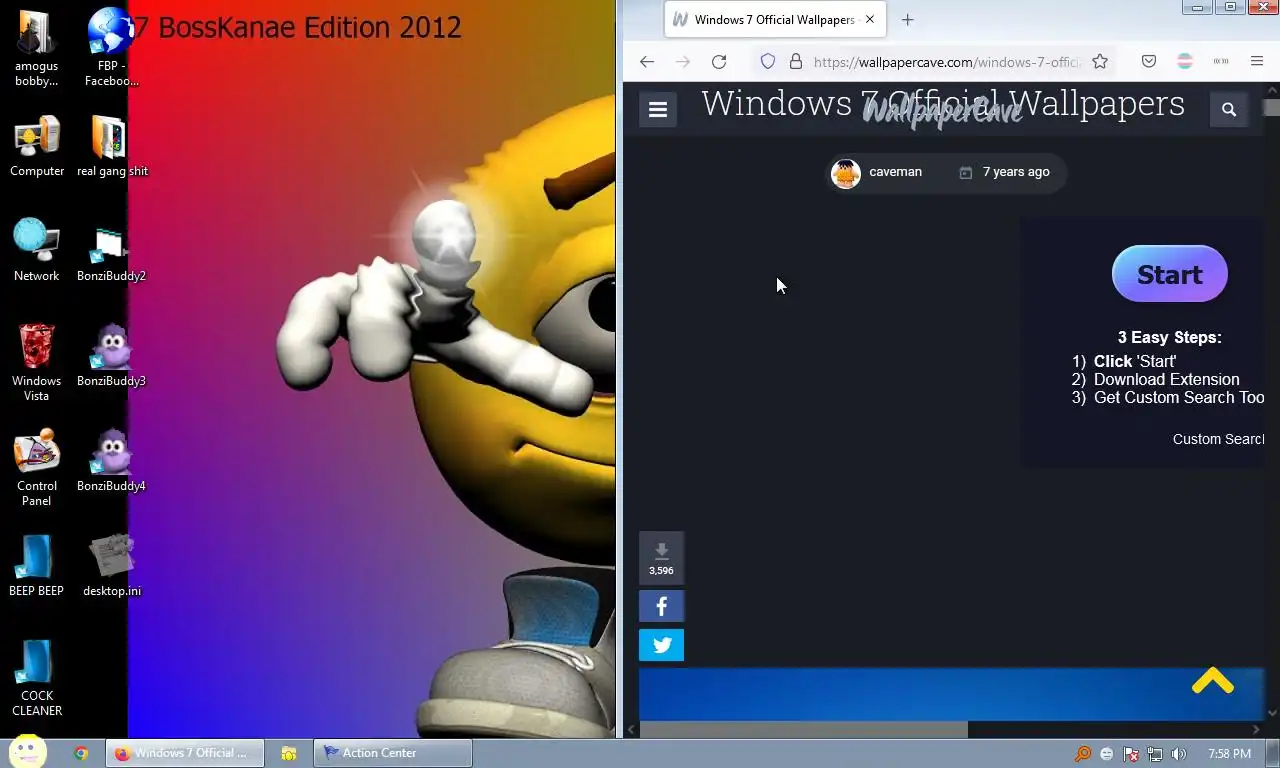Click the round extension icon in Firefox toolbar
The height and width of the screenshot is (768, 1280).
[x=1185, y=62]
